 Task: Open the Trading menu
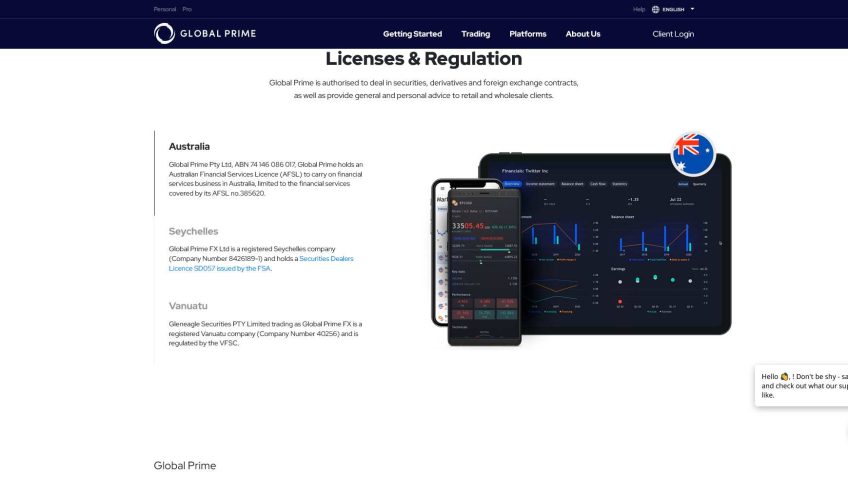tap(475, 34)
